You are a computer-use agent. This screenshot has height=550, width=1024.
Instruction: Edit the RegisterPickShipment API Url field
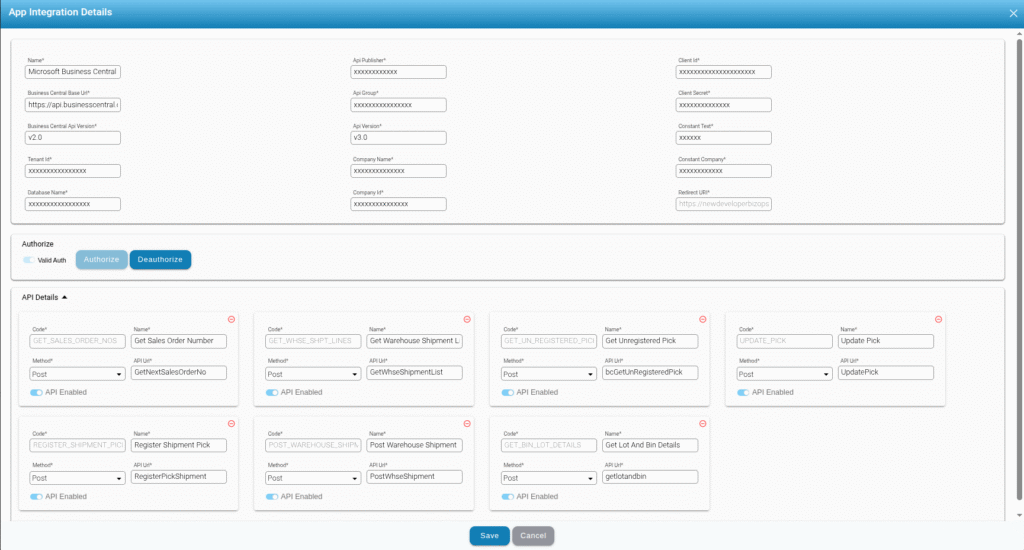pyautogui.click(x=179, y=477)
